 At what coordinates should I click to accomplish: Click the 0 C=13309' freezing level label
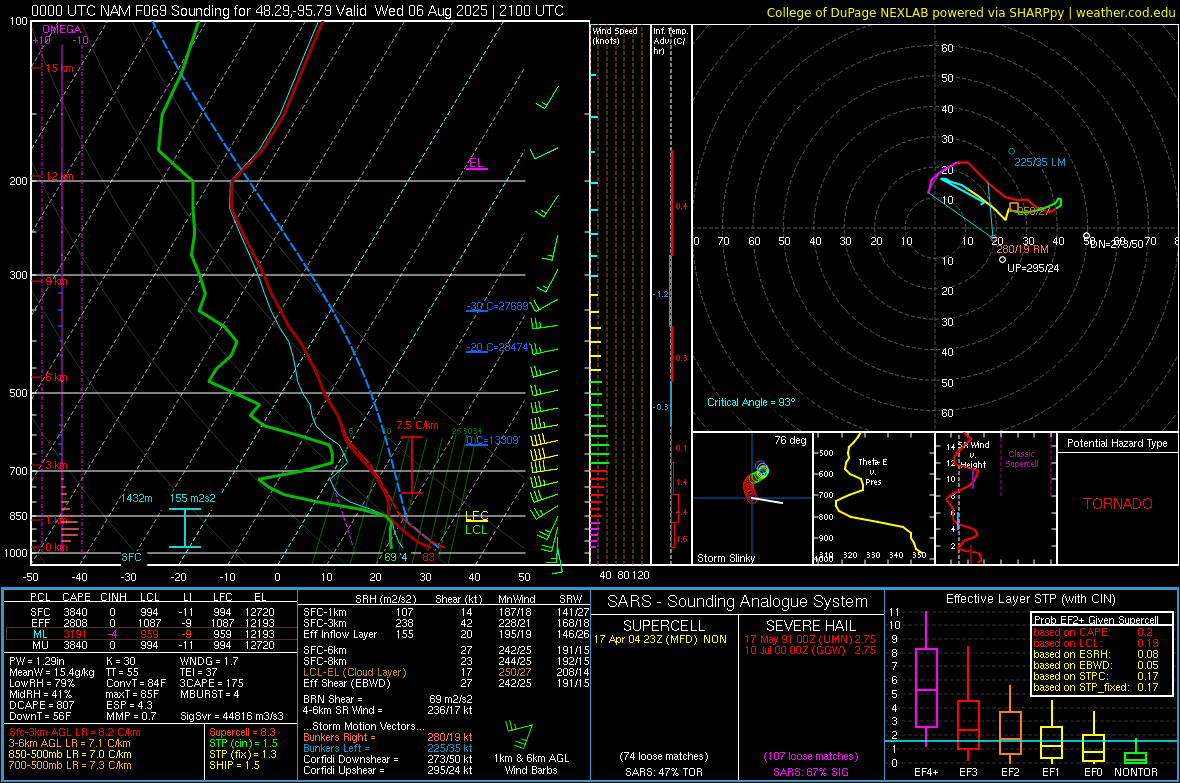(493, 440)
